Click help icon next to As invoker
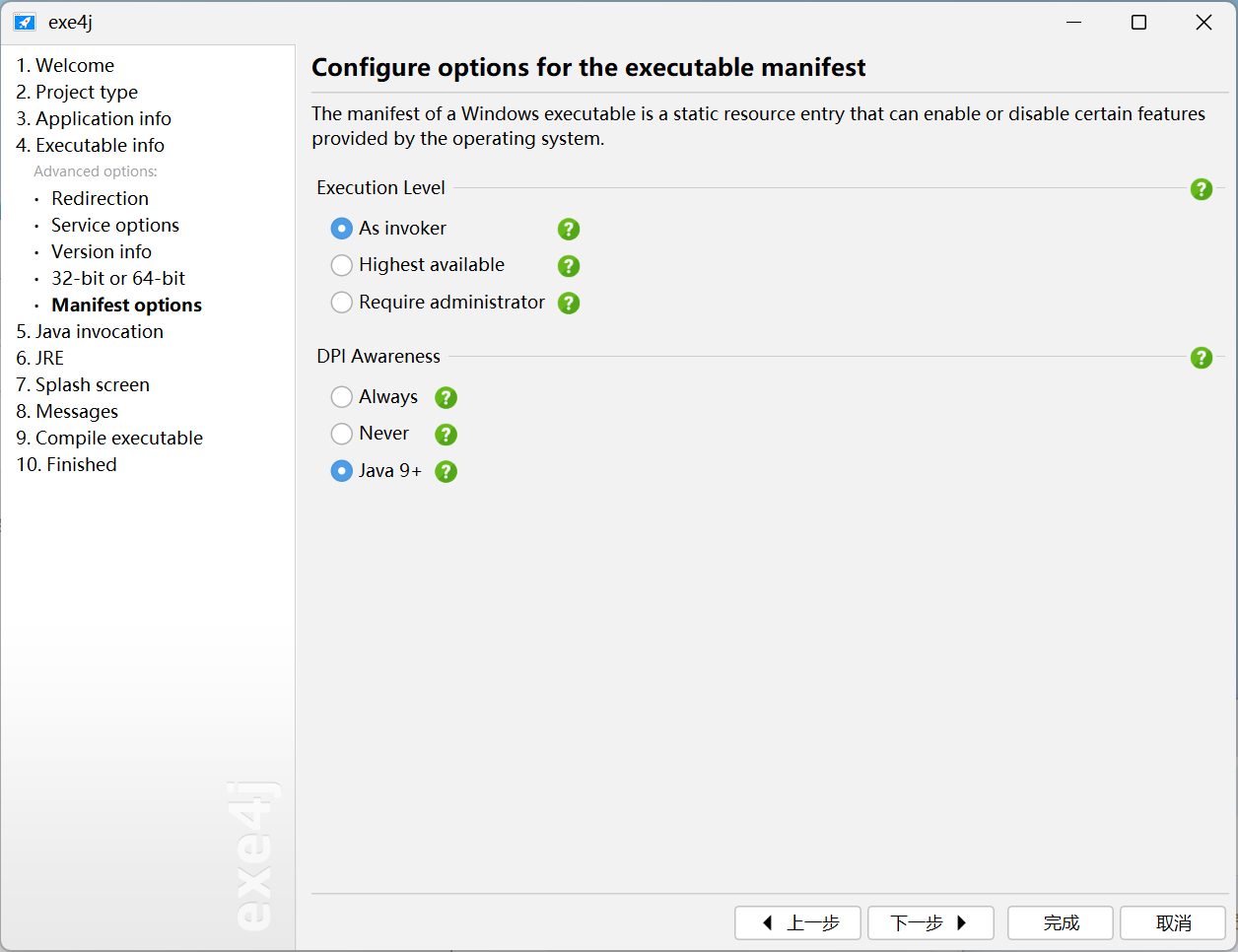 pyautogui.click(x=569, y=230)
